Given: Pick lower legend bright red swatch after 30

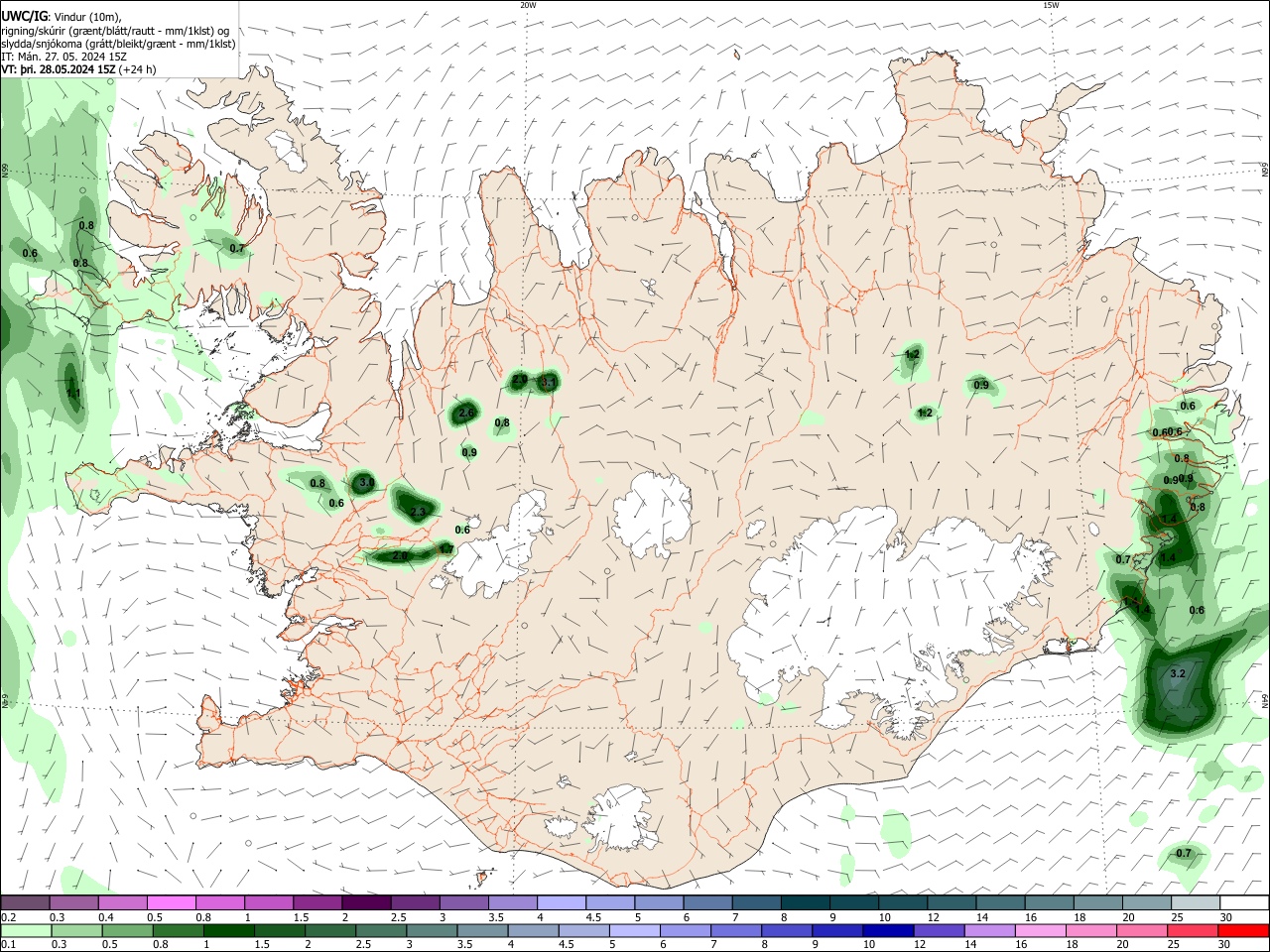Looking at the screenshot, I should [x=1243, y=930].
